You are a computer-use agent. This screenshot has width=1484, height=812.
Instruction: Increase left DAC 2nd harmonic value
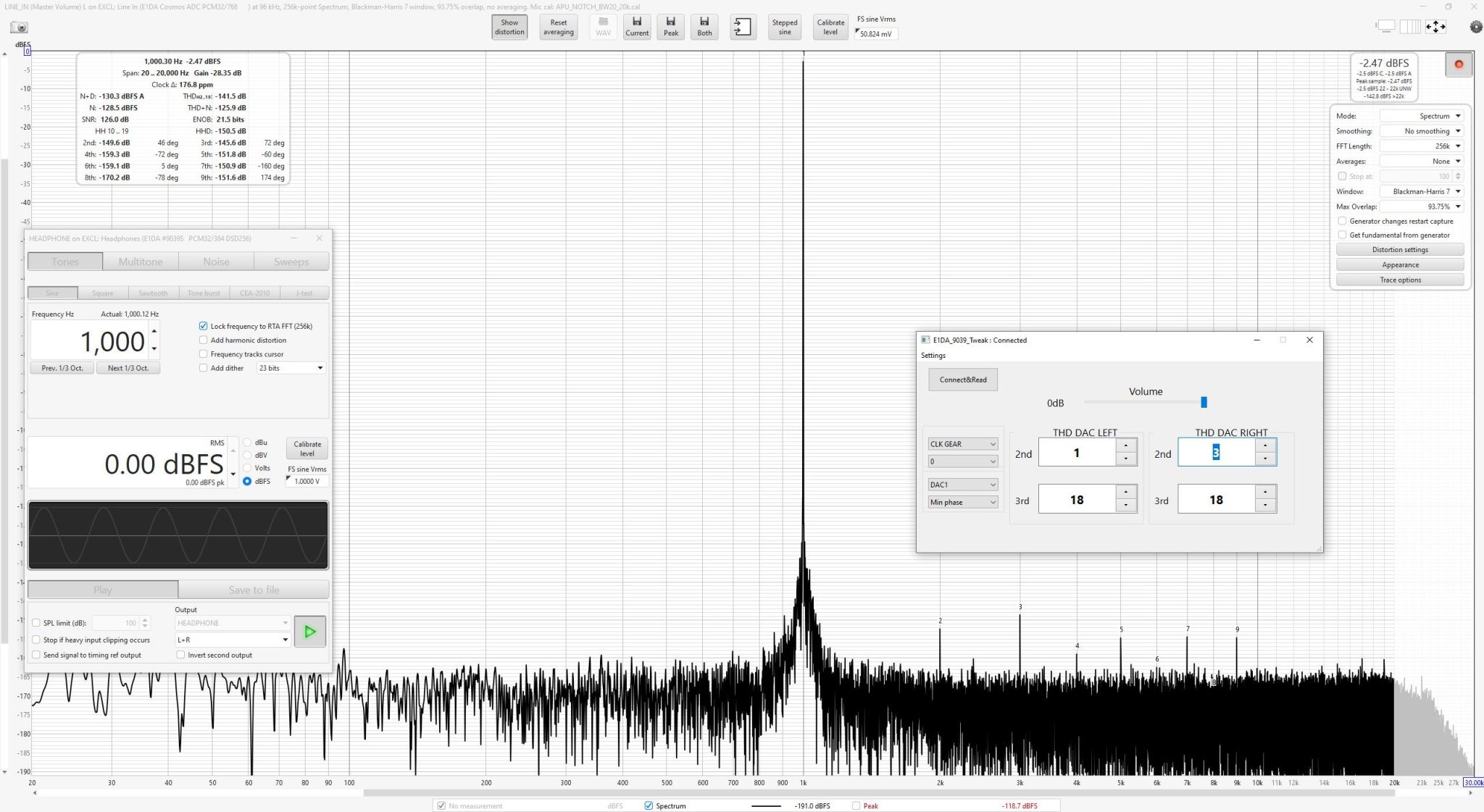(1125, 445)
